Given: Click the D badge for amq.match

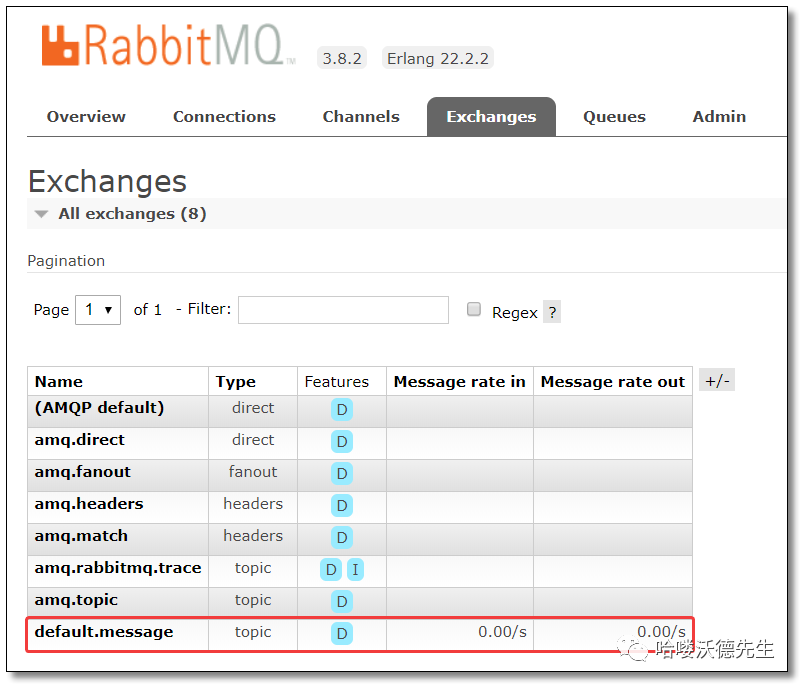Looking at the screenshot, I should pyautogui.click(x=342, y=538).
